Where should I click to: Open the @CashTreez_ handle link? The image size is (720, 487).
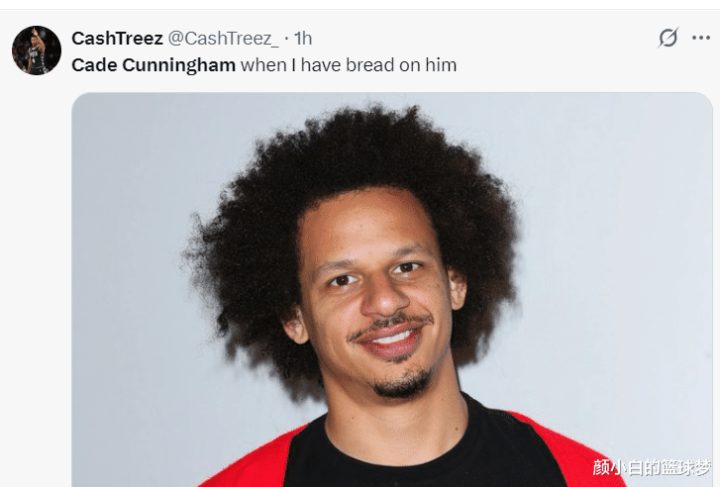pyautogui.click(x=223, y=39)
